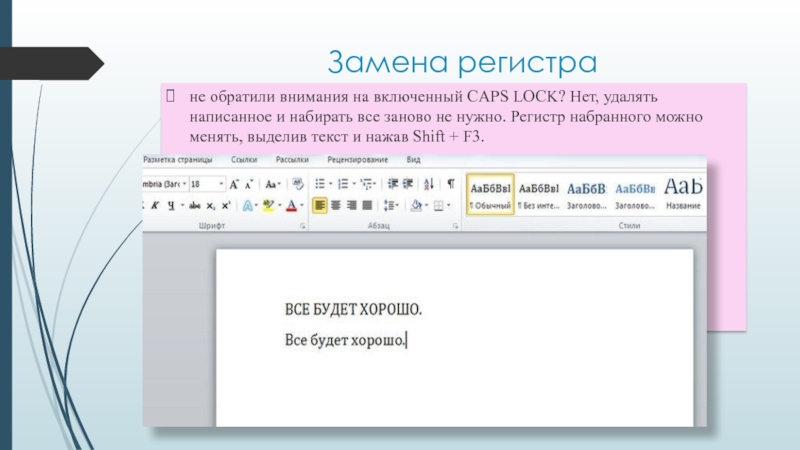Click the Change Case (Aa) button
Image resolution: width=800 pixels, height=450 pixels.
(271, 184)
